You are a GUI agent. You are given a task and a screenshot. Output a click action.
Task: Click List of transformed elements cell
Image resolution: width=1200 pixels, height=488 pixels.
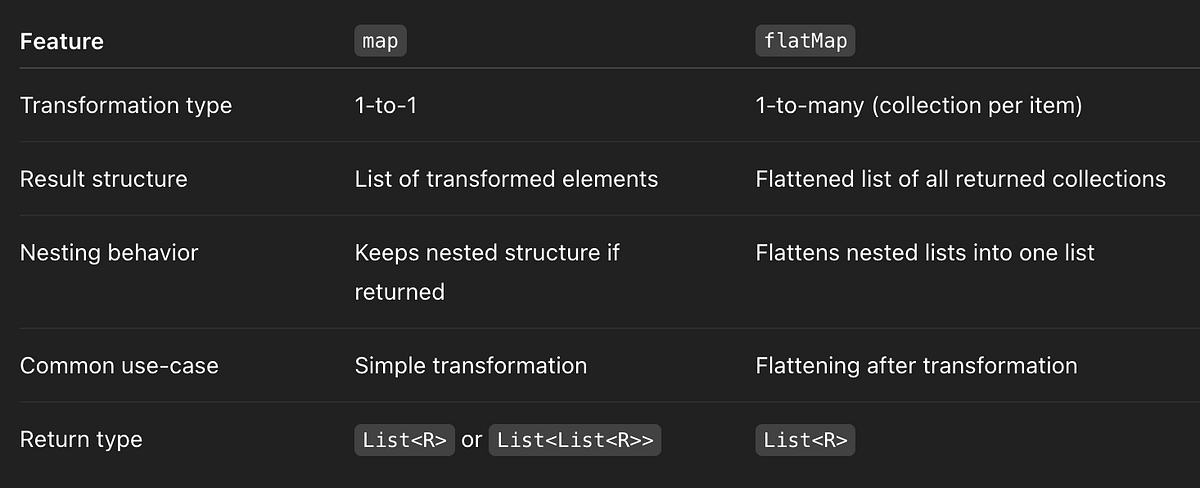[x=507, y=179]
